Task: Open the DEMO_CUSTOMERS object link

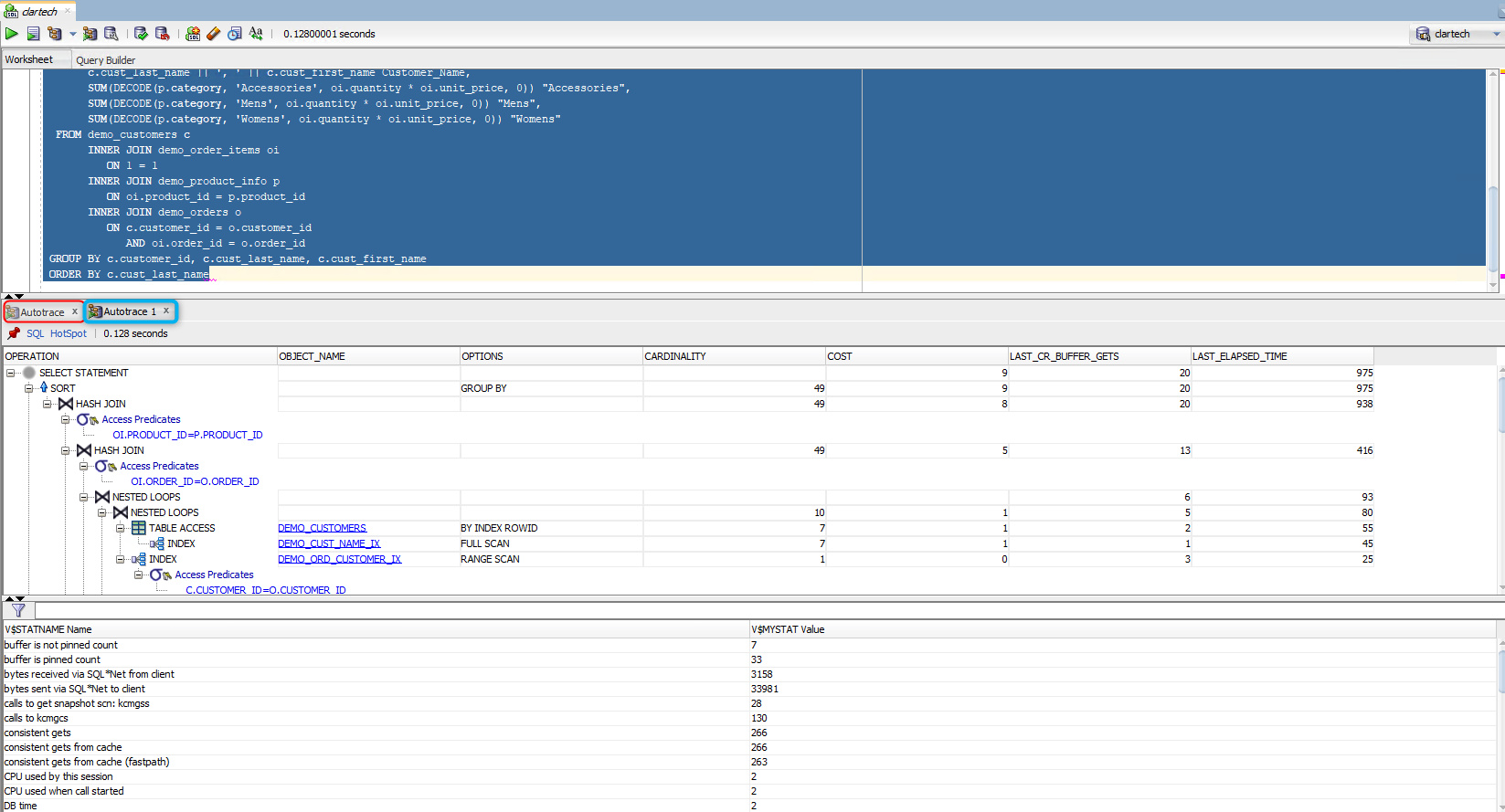Action: coord(322,528)
